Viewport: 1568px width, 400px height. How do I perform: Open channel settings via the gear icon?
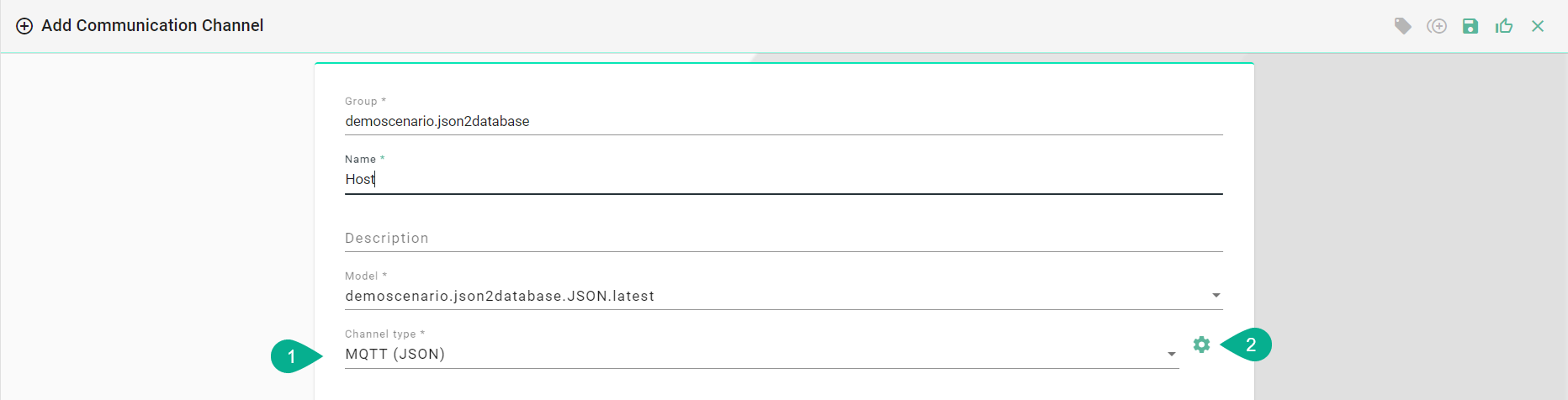click(x=1201, y=345)
